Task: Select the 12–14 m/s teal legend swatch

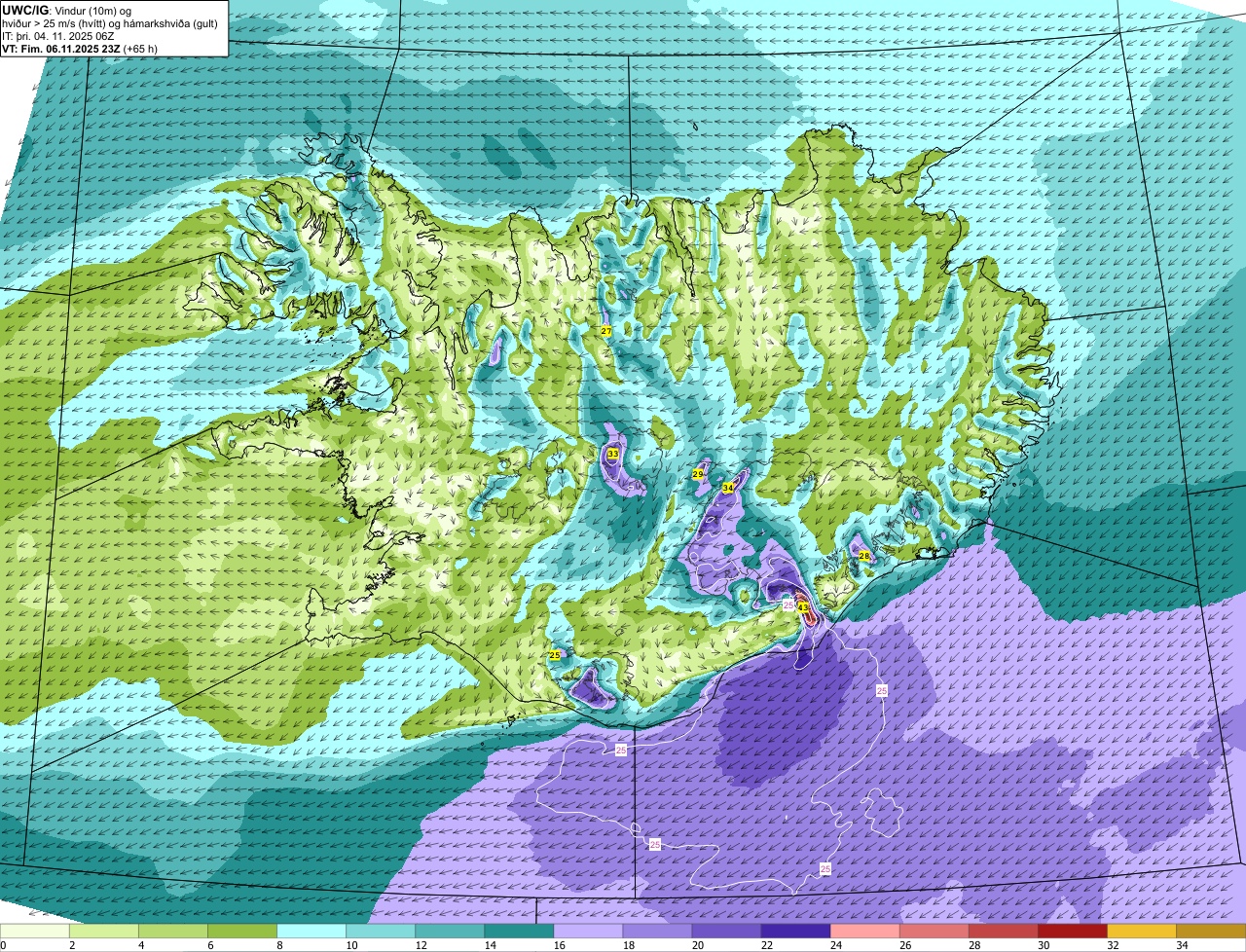Action: point(450,932)
